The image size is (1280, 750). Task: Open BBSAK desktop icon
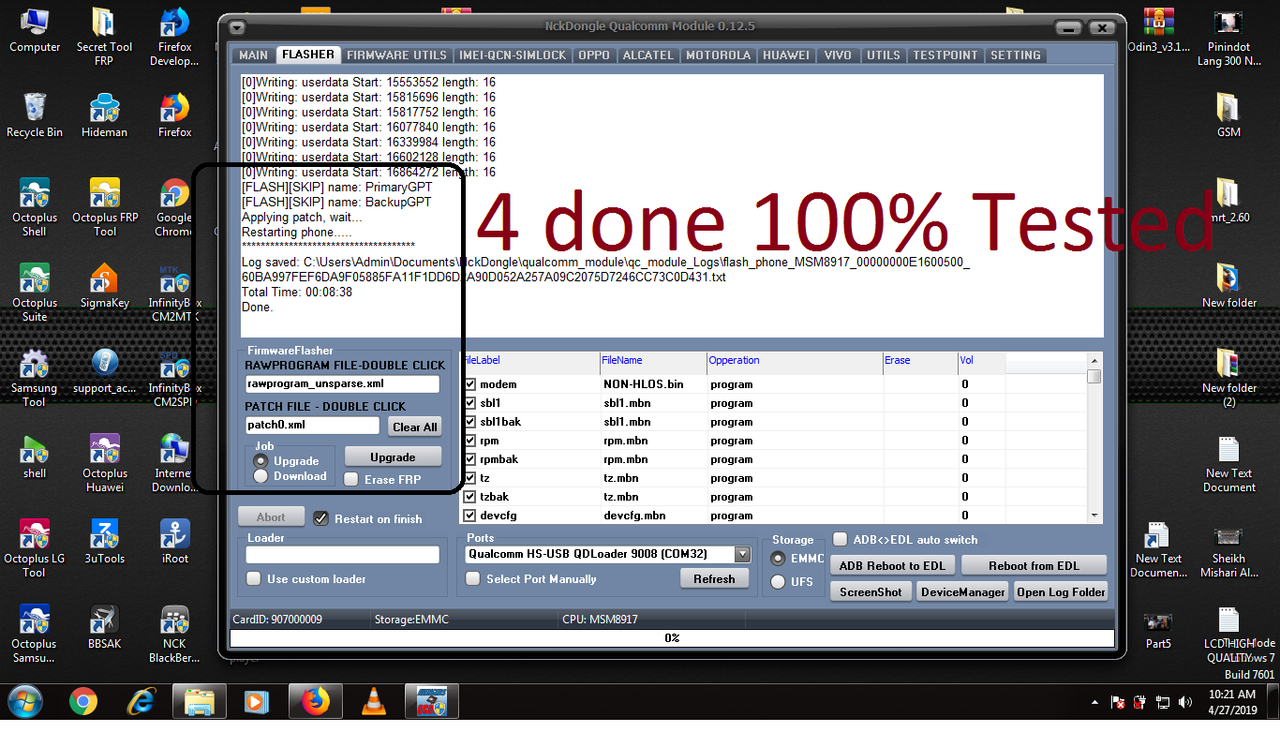pyautogui.click(x=104, y=627)
